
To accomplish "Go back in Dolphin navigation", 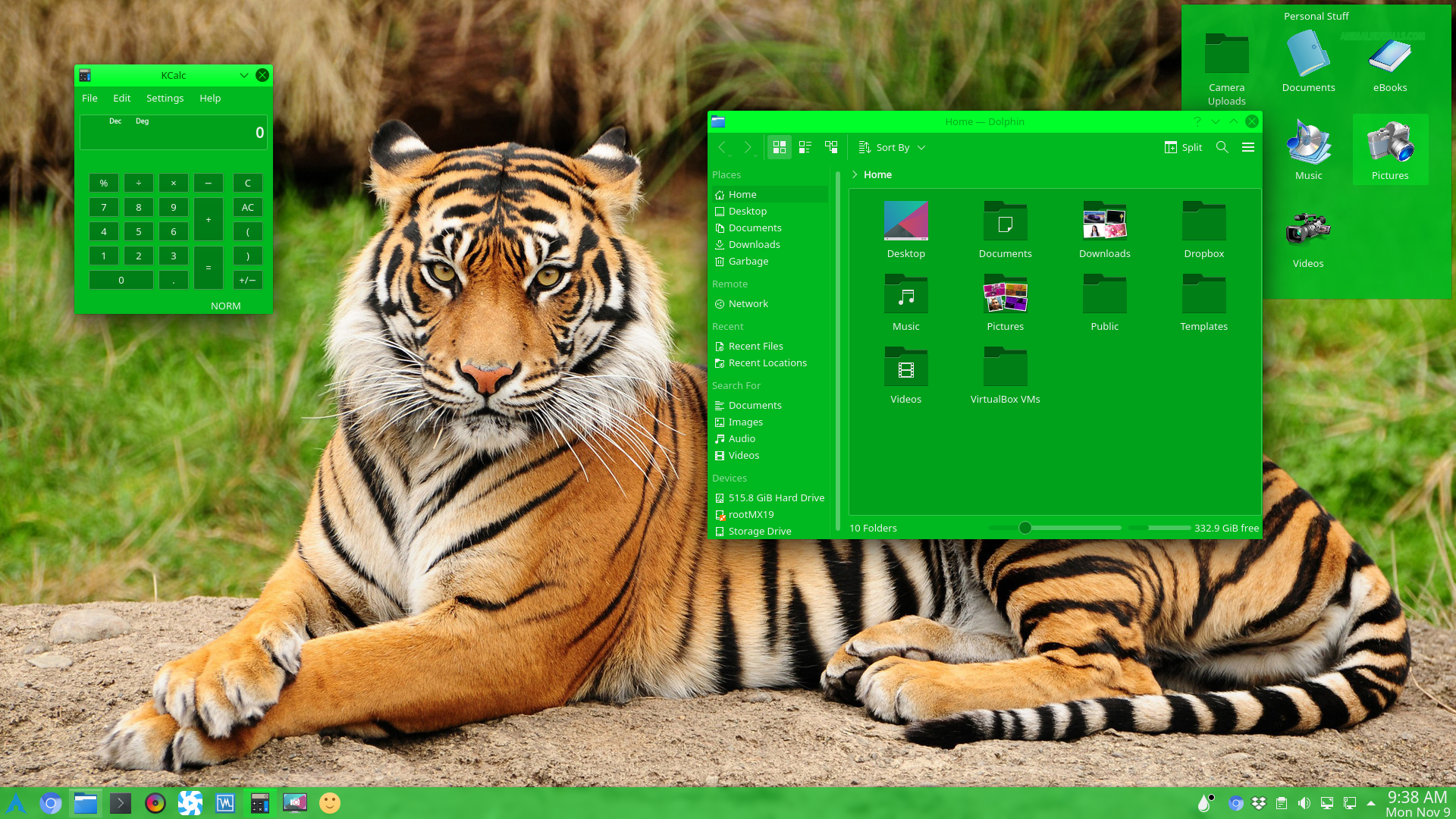I will click(x=723, y=147).
